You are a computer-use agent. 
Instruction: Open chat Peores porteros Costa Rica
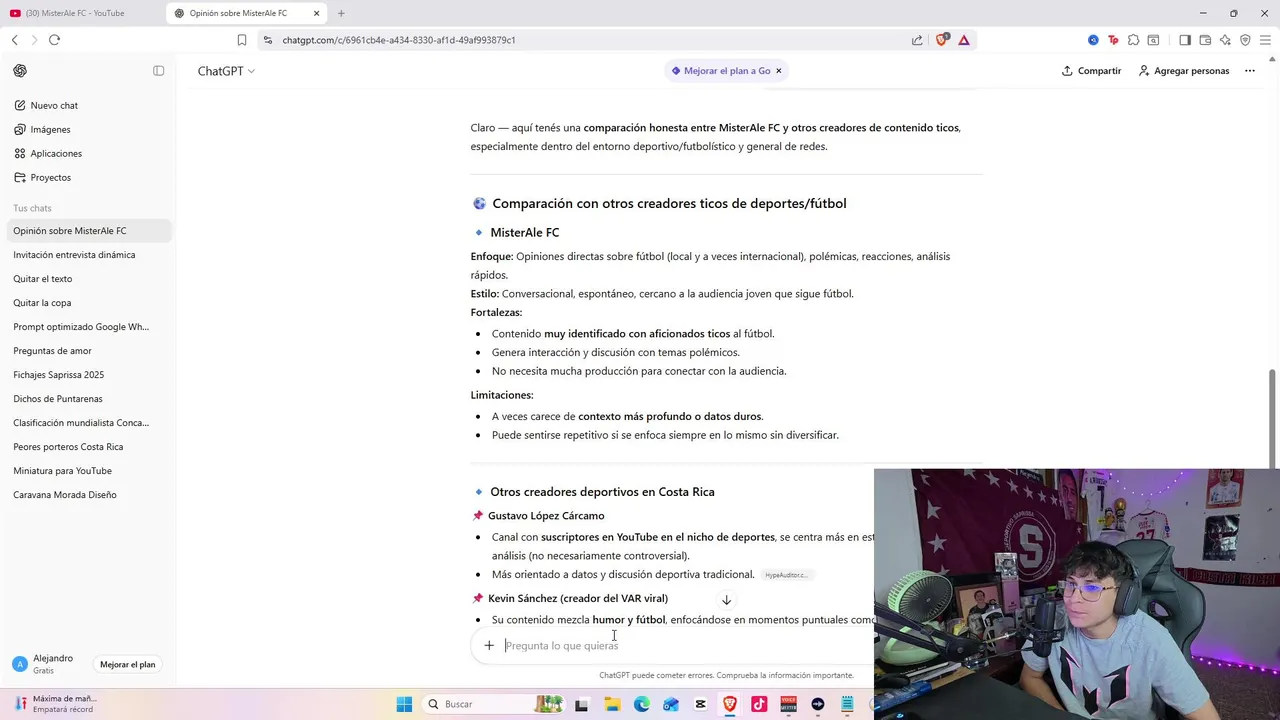pyautogui.click(x=68, y=447)
